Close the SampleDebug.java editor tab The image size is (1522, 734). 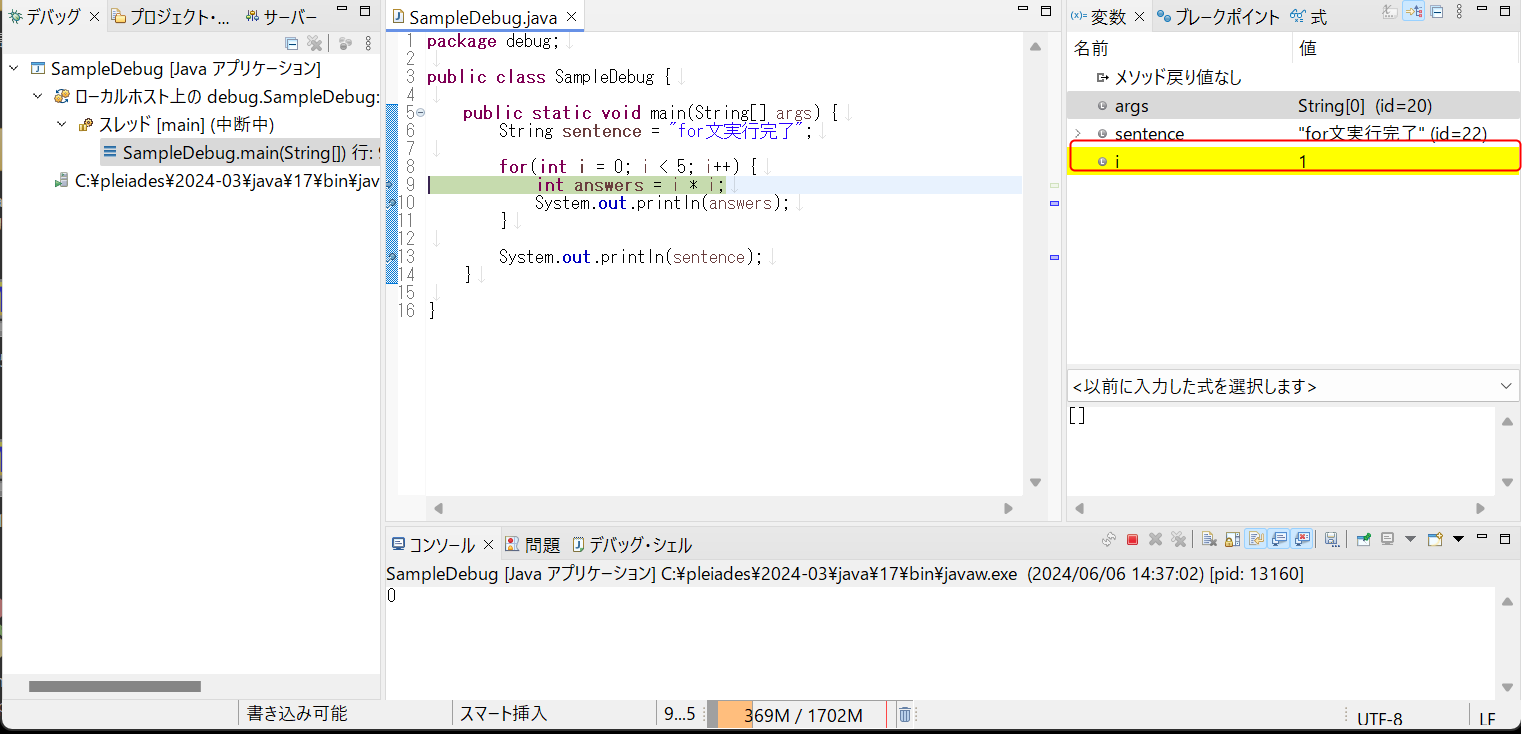(572, 18)
